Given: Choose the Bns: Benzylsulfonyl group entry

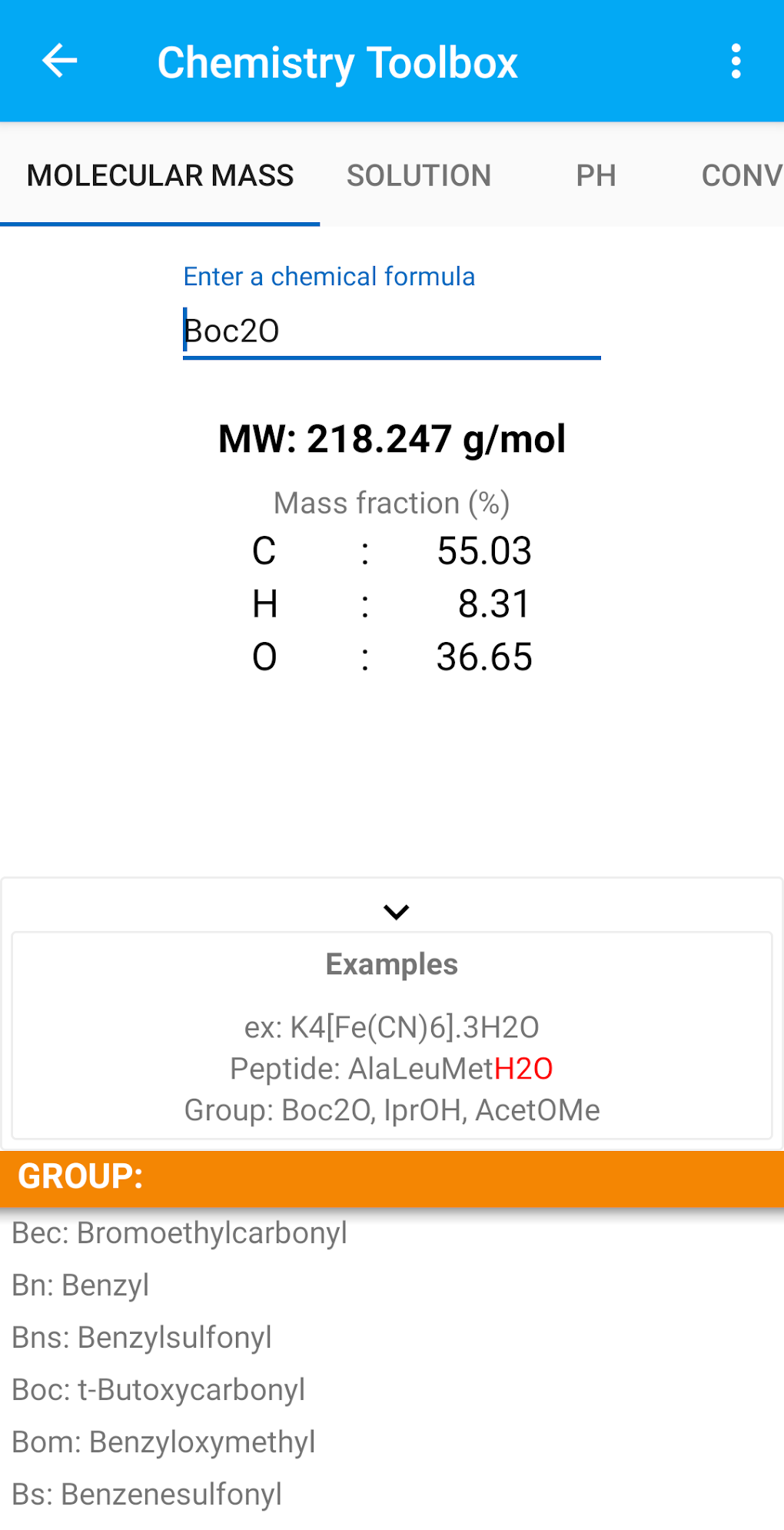Looking at the screenshot, I should 142,1337.
